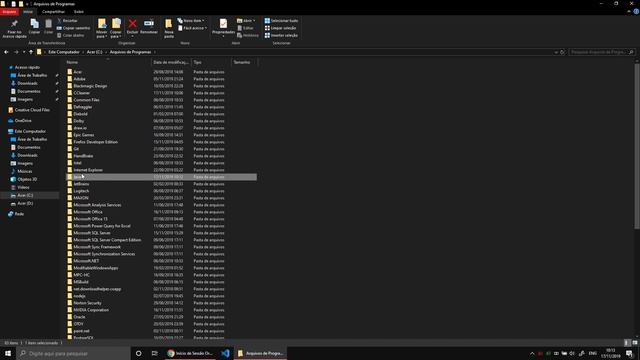Screen dimensions: 640x360
Task: Select Firefox Developer Edition folder
Action: [161, 142]
